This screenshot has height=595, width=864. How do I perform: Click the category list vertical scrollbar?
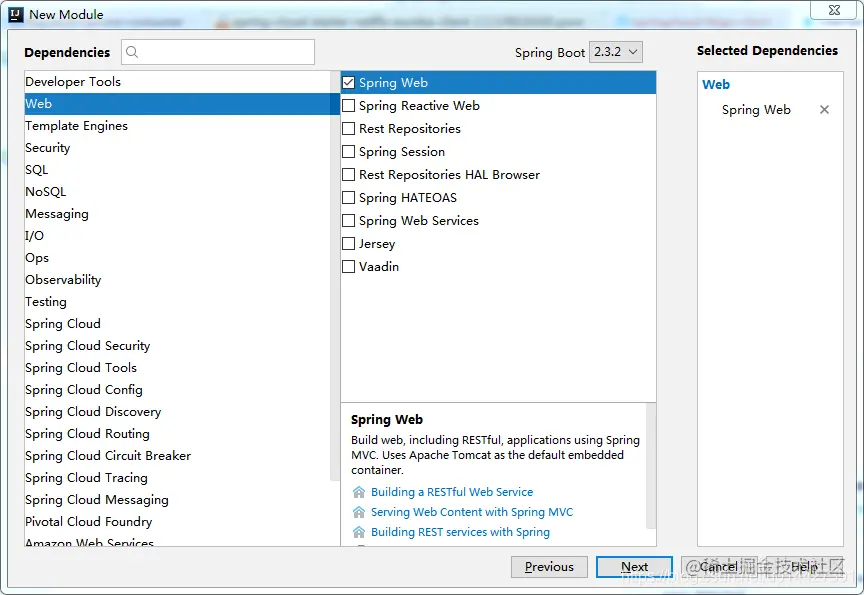(x=334, y=275)
